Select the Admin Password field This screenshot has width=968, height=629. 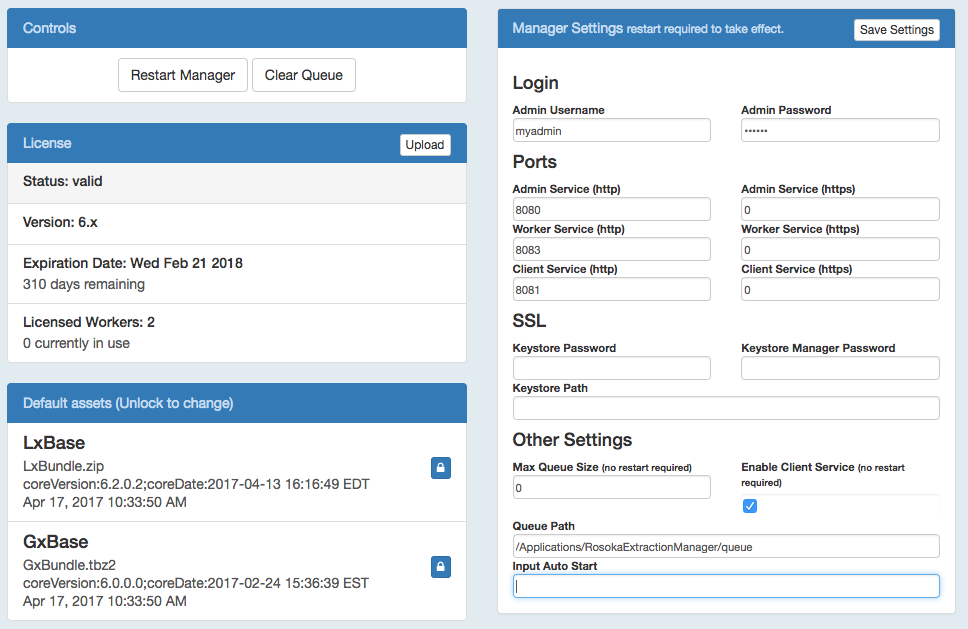(x=839, y=130)
